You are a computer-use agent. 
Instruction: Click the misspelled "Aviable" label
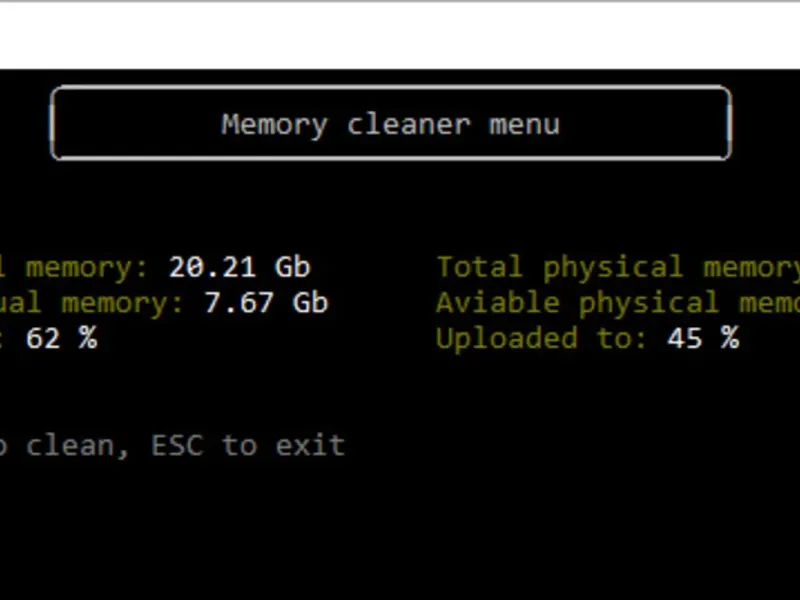point(498,303)
